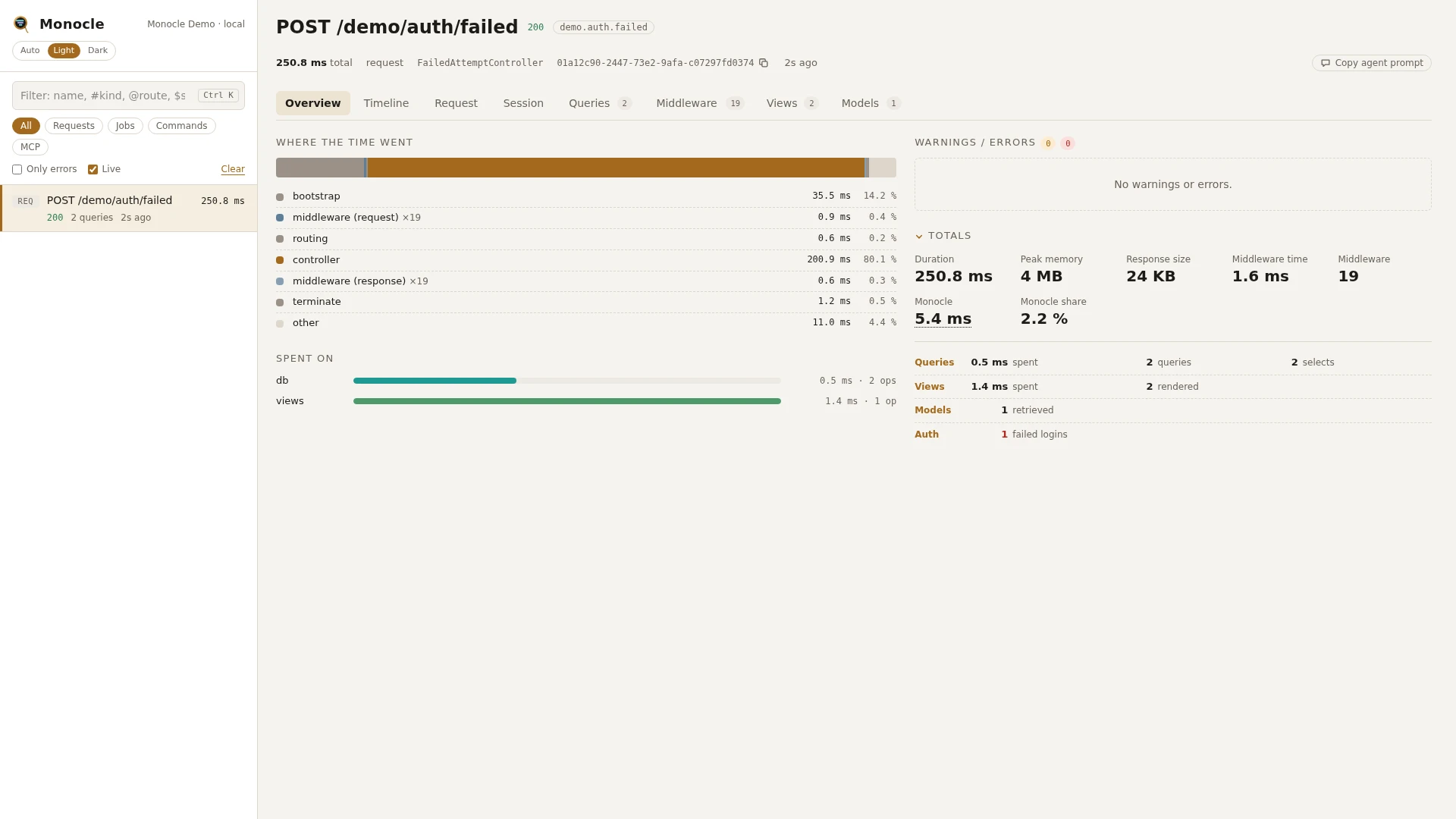This screenshot has width=1456, height=819.
Task: Open the Auth totals link
Action: coord(926,435)
